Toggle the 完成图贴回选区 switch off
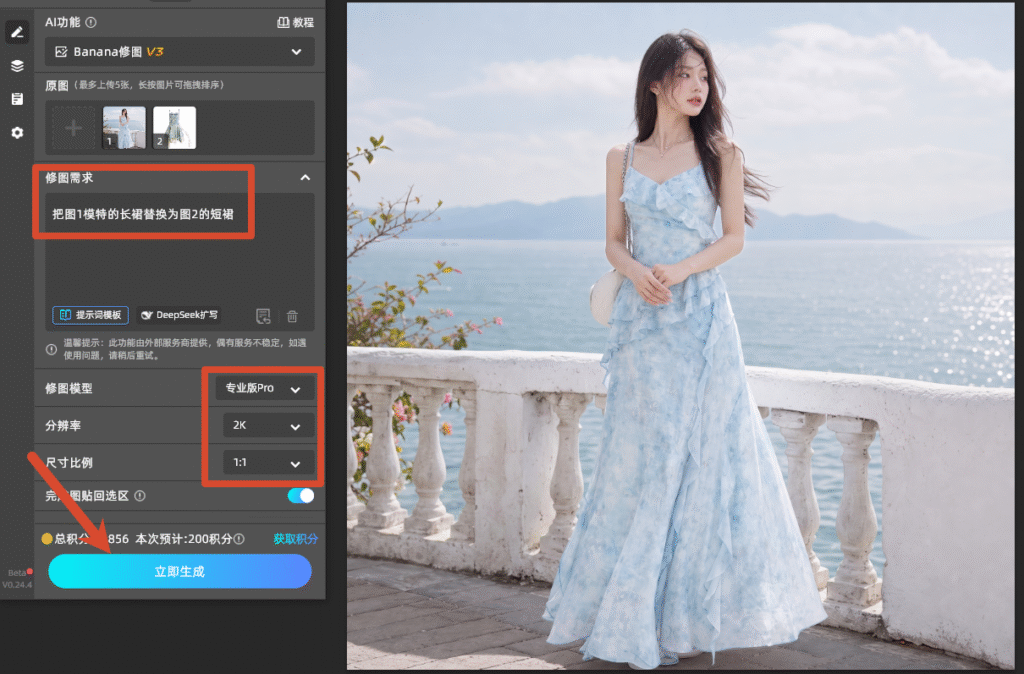 click(x=300, y=496)
